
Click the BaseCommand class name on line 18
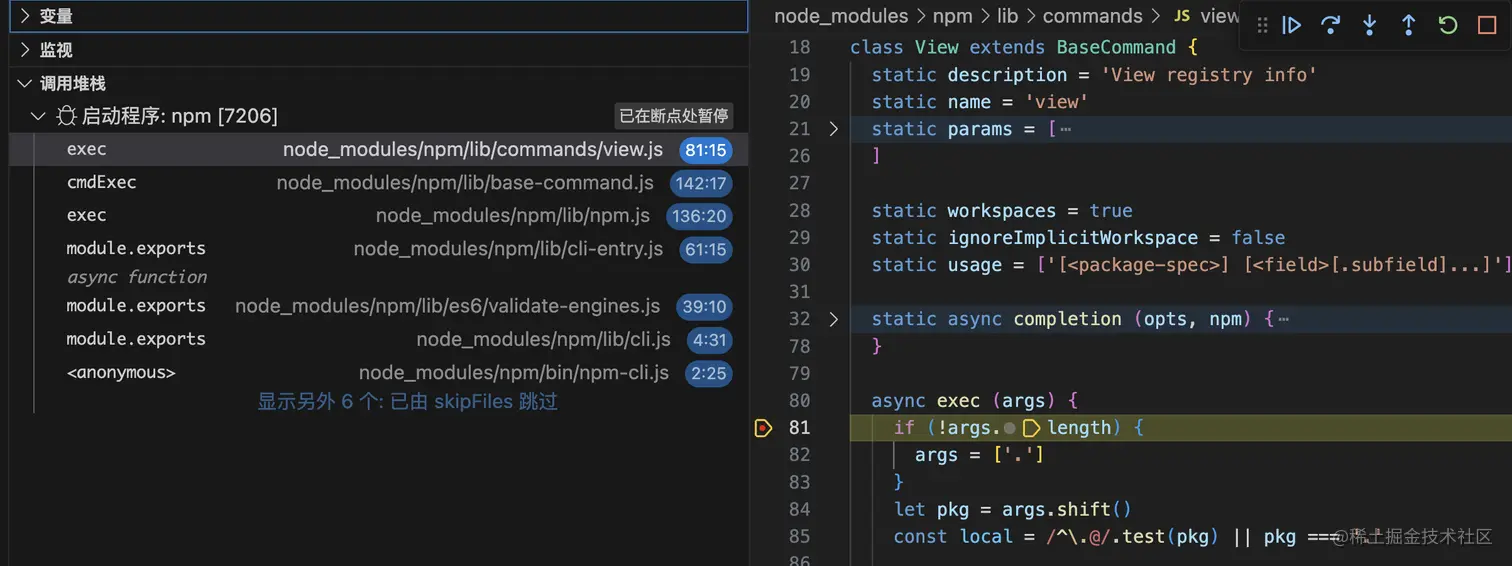coord(1116,47)
